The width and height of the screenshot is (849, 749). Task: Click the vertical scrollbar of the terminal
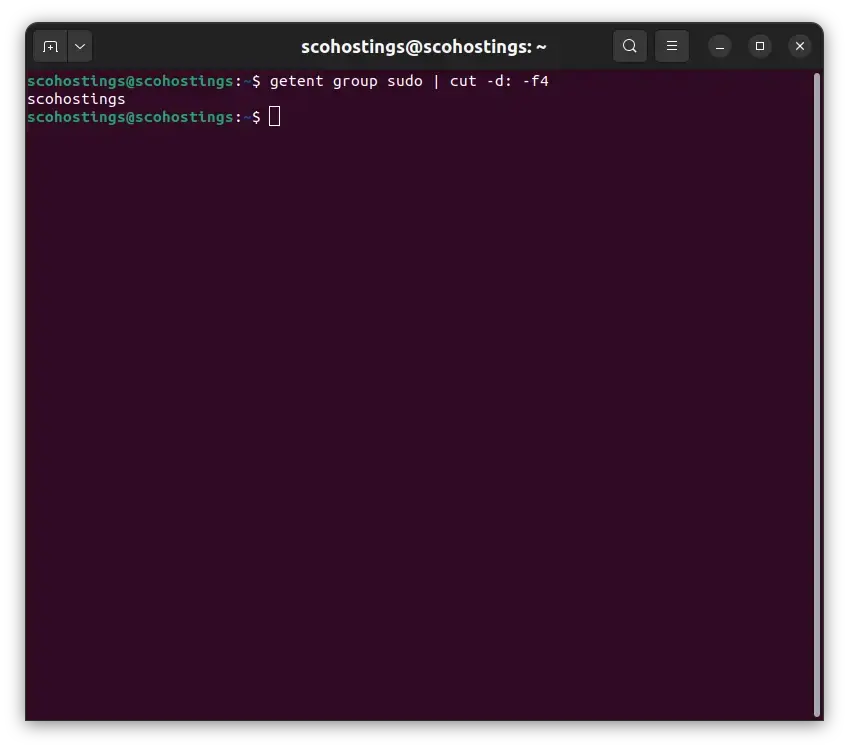click(x=817, y=395)
